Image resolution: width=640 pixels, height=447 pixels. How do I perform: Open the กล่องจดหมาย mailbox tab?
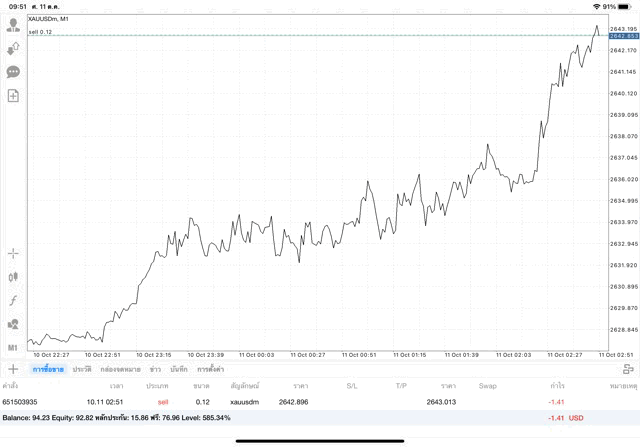tap(120, 369)
